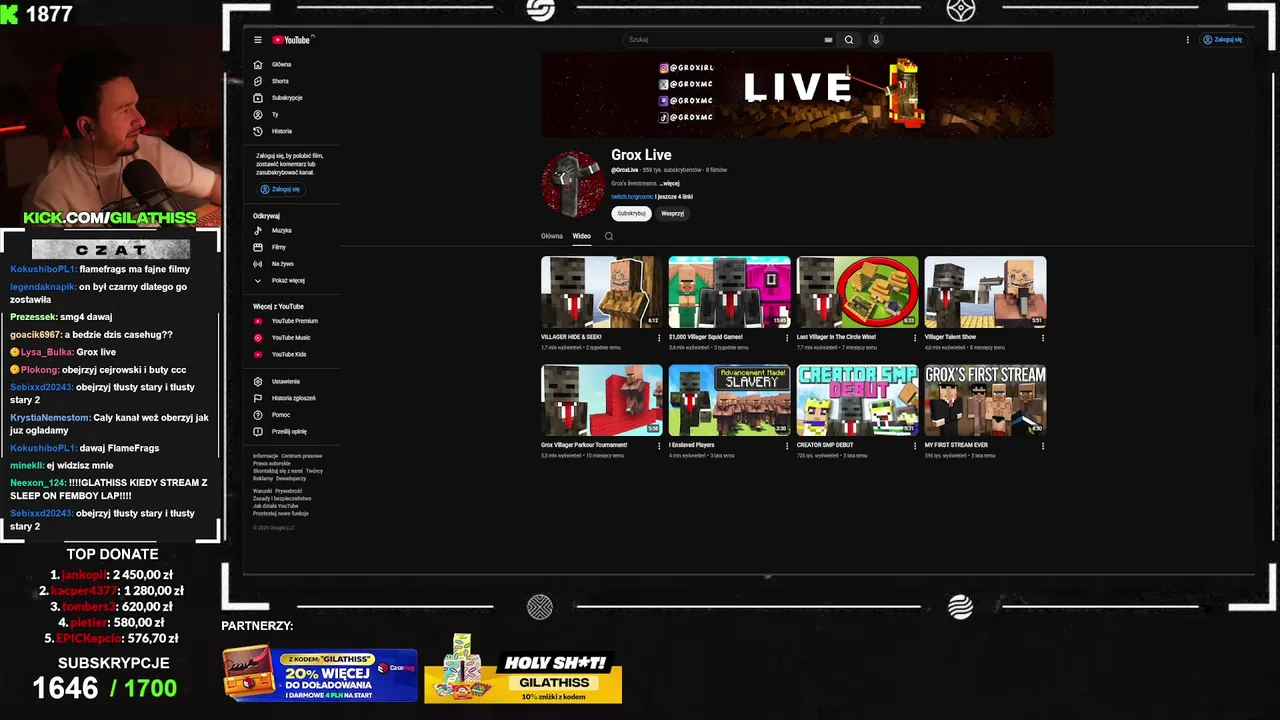
Task: Open Last Villager In The Circle Wins! thumbnail
Action: pos(858,292)
